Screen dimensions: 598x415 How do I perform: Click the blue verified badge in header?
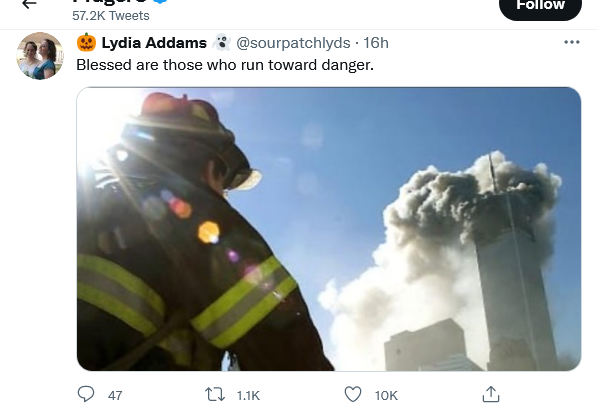161,1
